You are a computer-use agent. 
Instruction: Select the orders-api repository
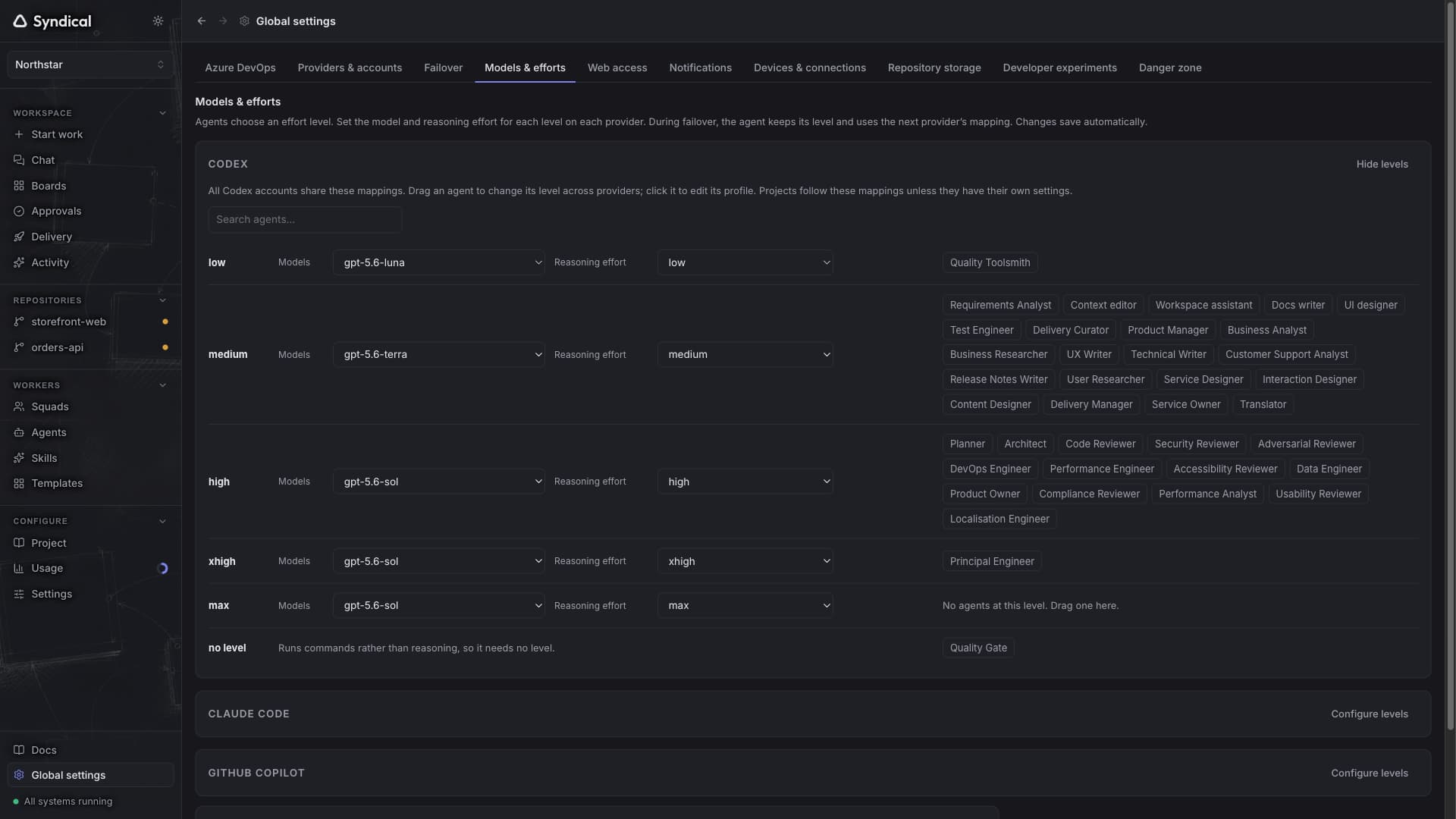click(90, 347)
